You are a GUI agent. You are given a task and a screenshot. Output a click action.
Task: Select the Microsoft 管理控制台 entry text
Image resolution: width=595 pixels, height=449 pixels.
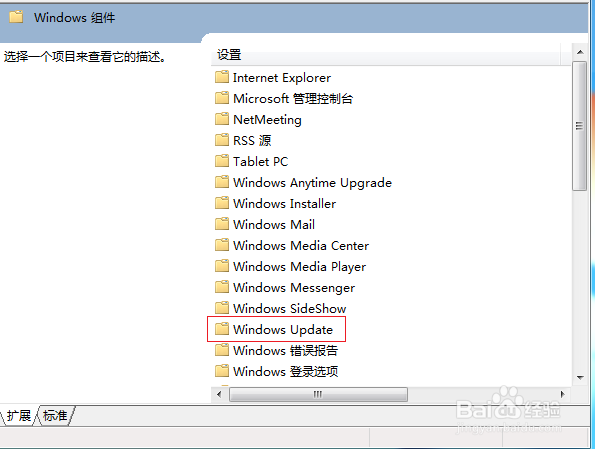click(x=293, y=99)
